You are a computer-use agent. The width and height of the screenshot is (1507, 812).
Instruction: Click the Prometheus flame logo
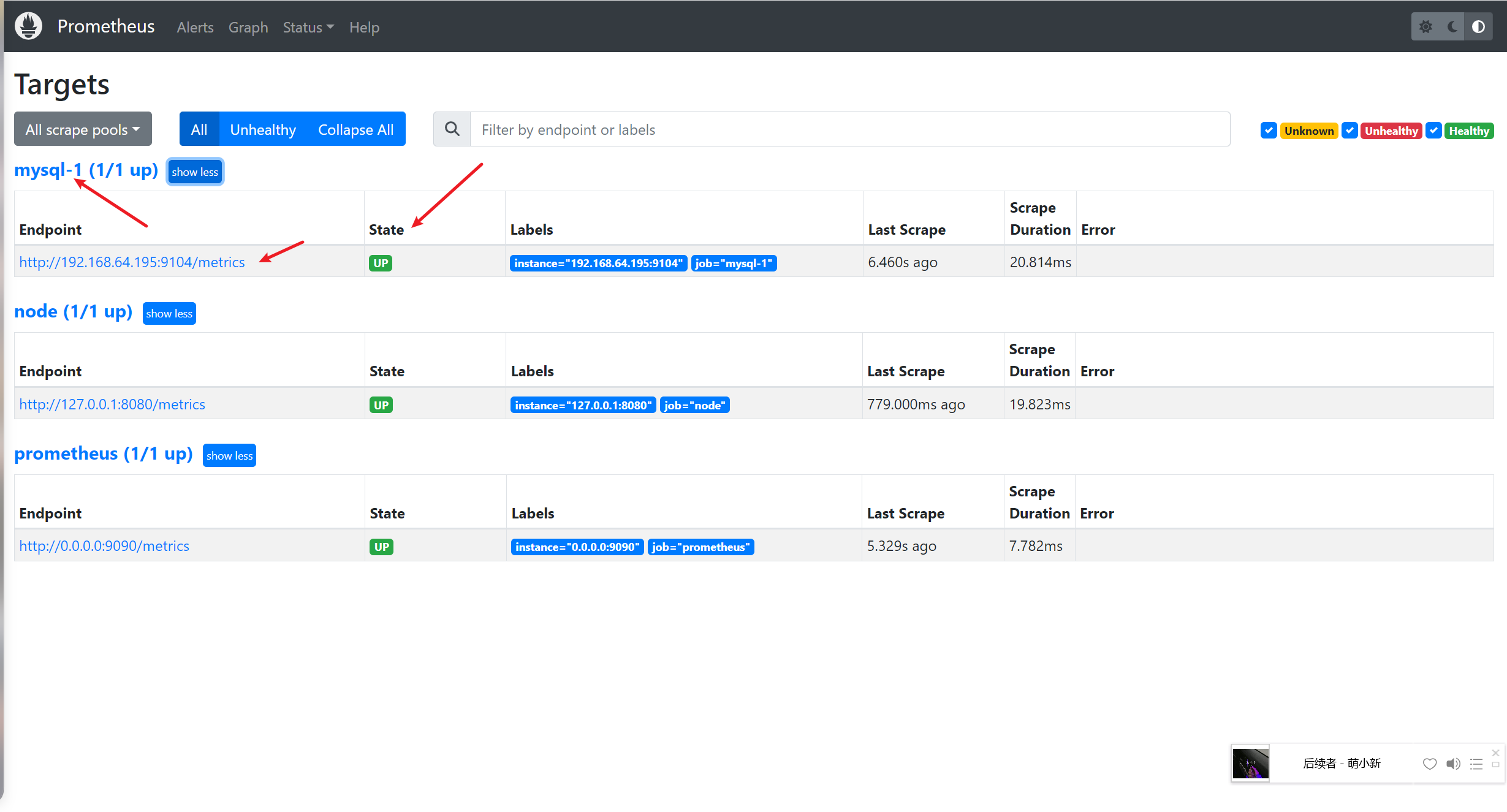pyautogui.click(x=28, y=26)
